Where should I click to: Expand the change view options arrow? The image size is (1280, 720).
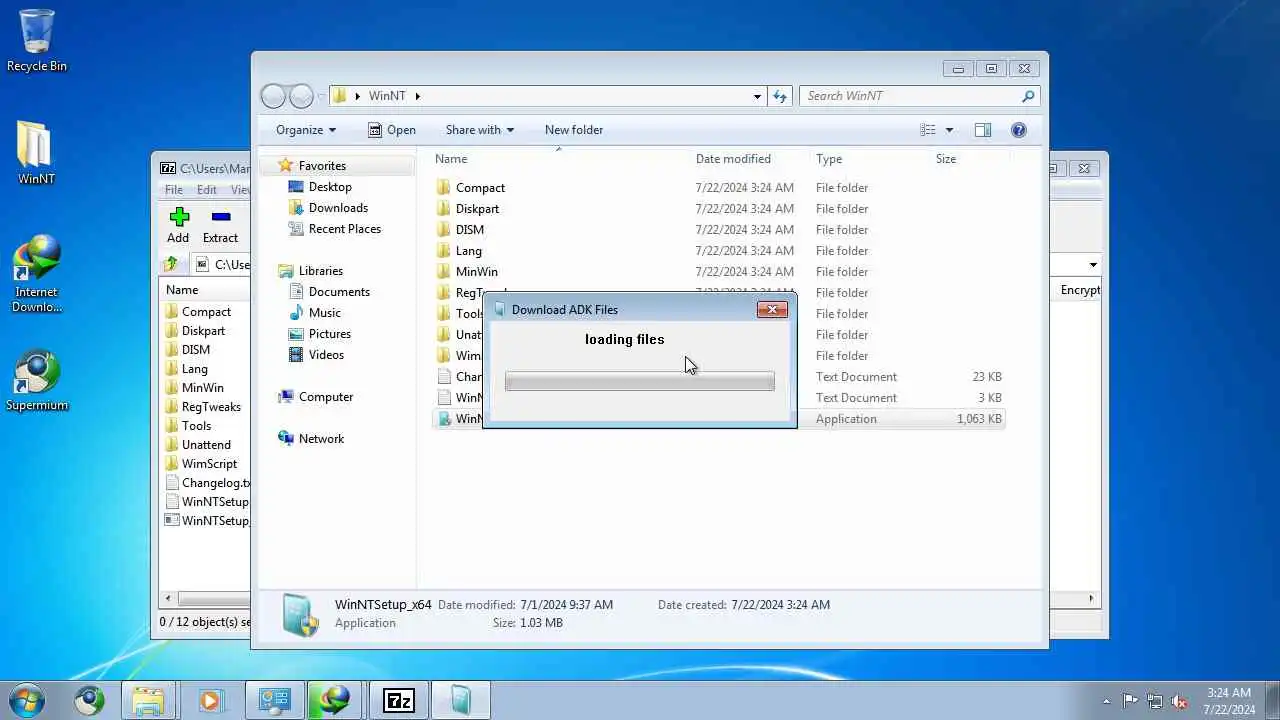(949, 130)
